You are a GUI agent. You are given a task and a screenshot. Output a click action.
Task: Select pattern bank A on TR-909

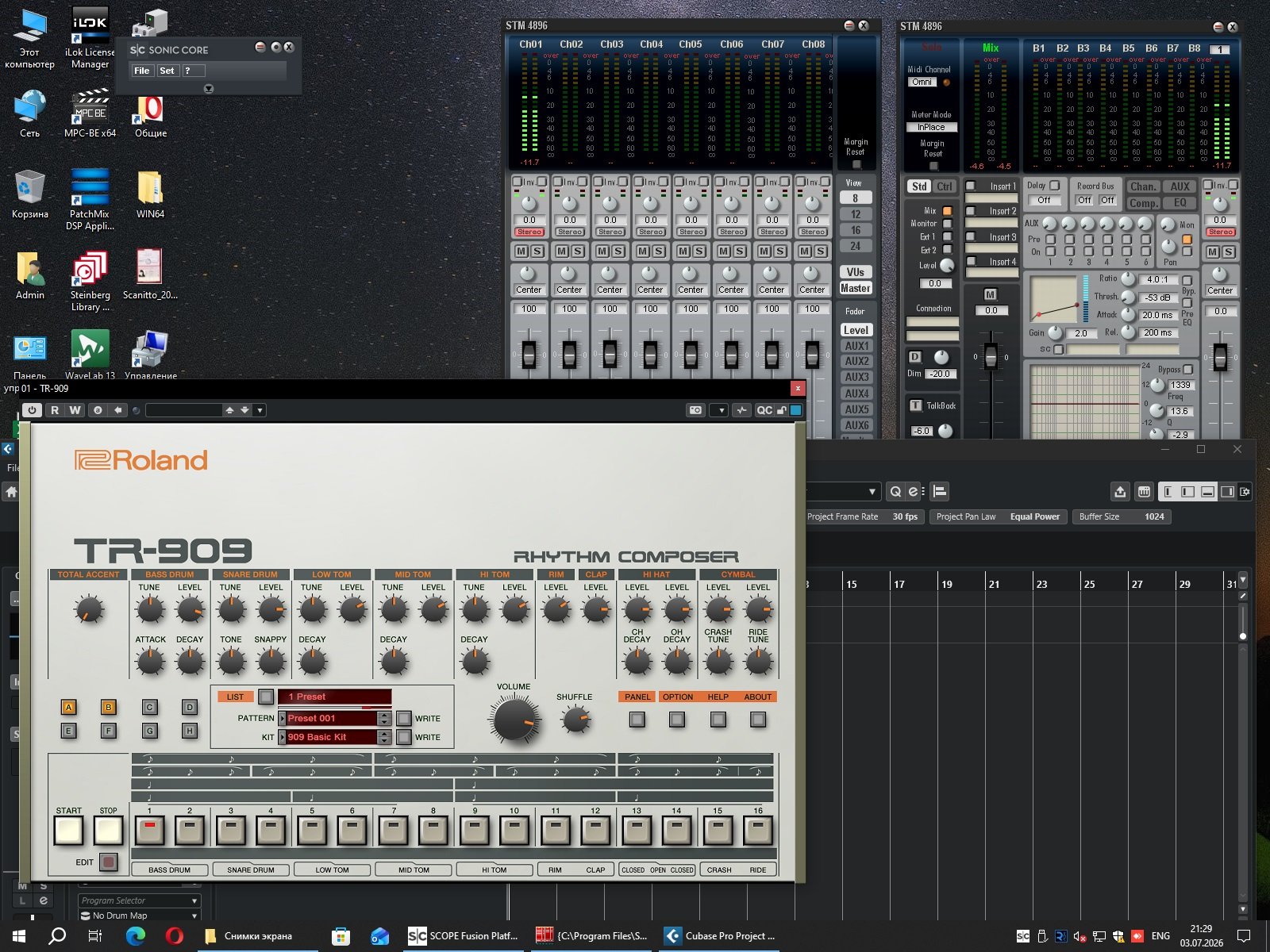pos(69,707)
